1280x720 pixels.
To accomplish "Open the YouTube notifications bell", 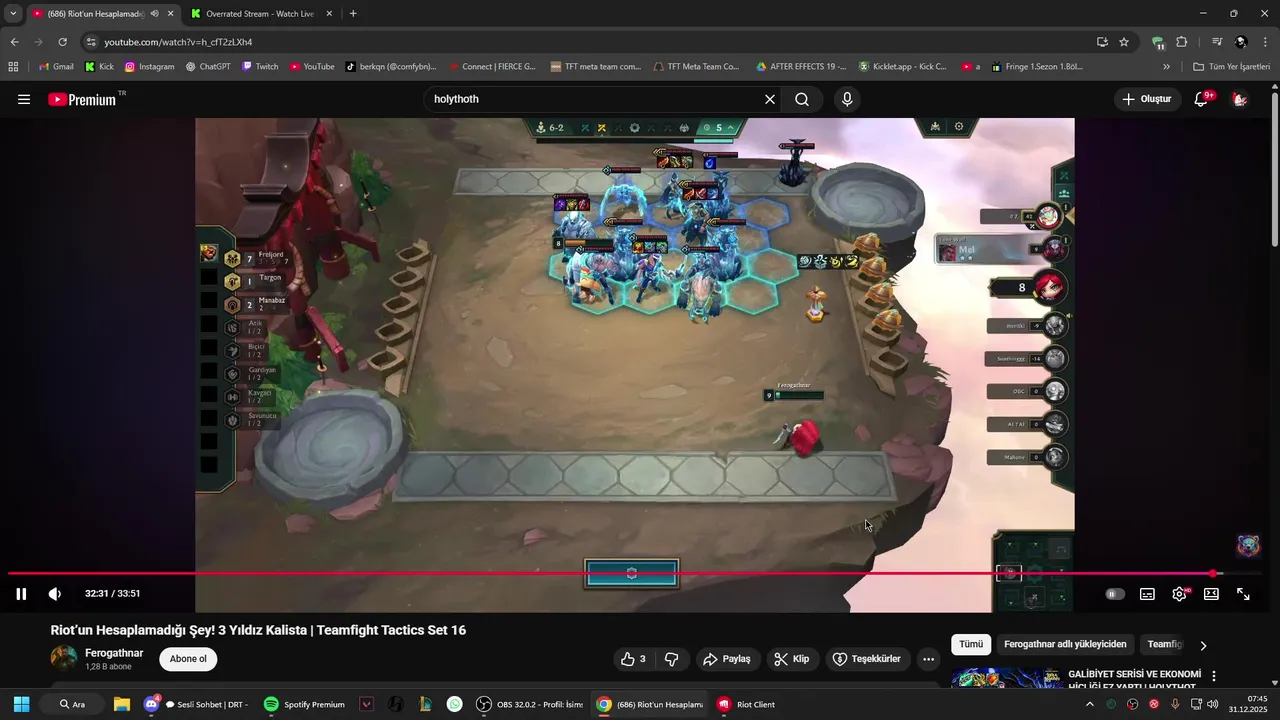I will 1202,99.
